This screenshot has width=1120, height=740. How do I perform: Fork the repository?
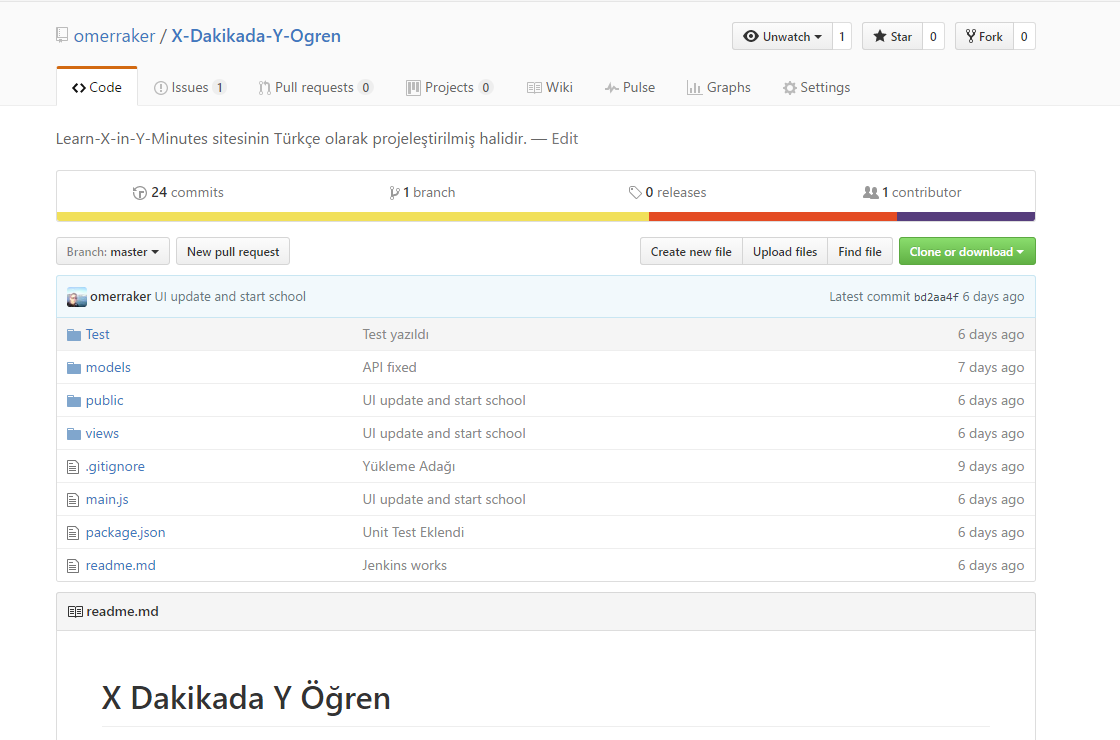coord(984,36)
